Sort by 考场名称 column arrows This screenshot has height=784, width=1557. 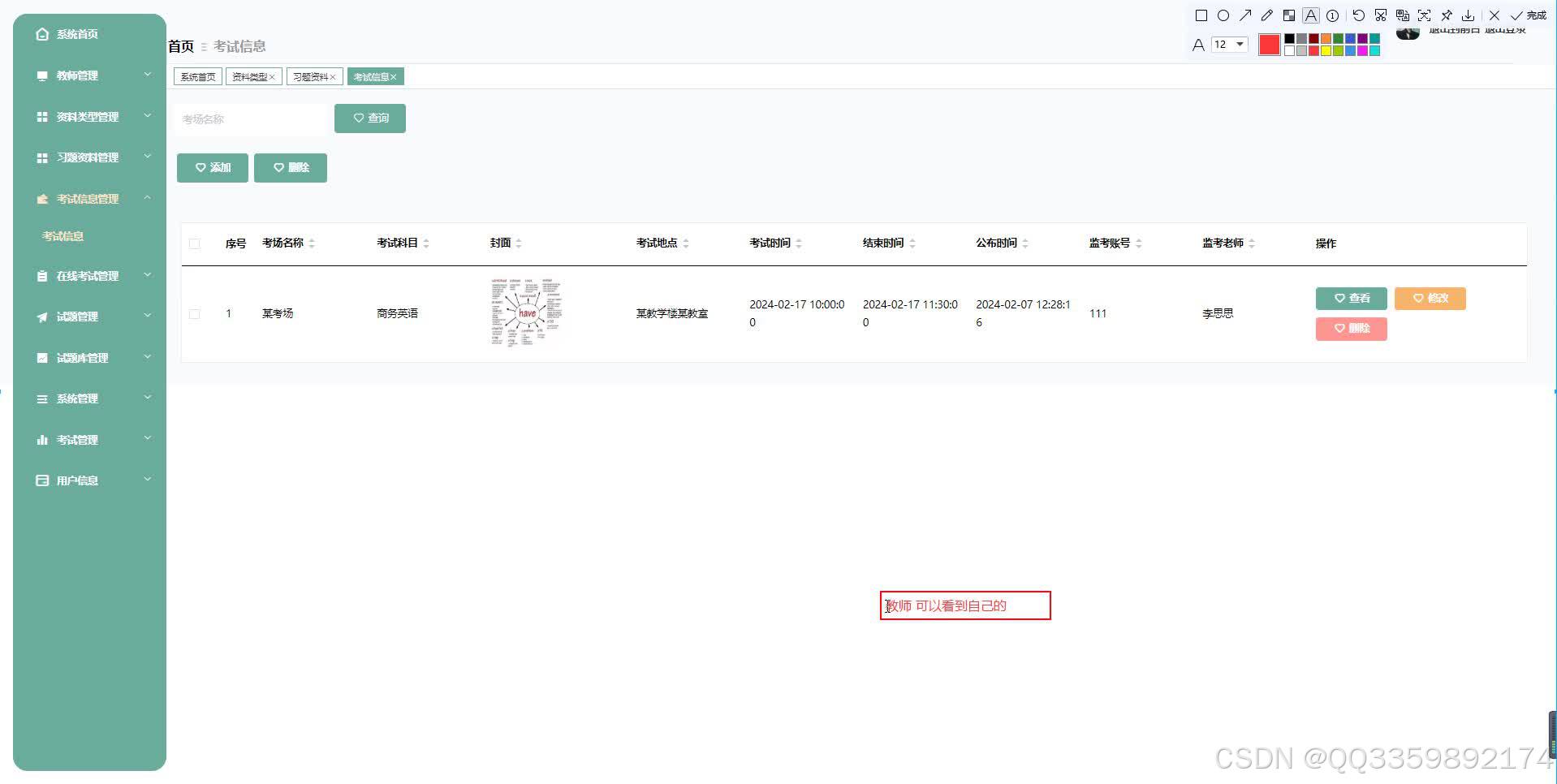pyautogui.click(x=312, y=243)
